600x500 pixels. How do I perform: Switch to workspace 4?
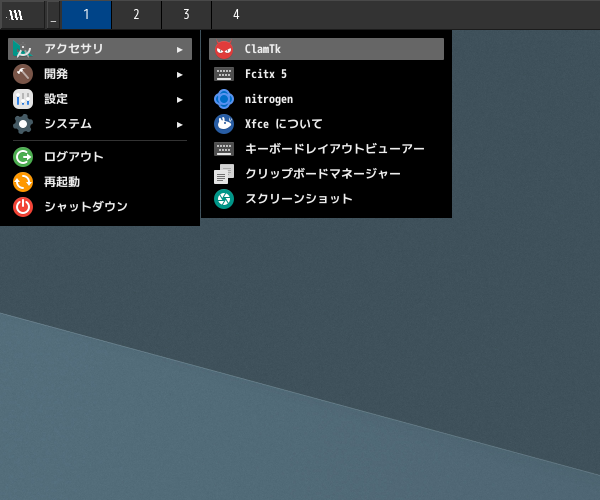tap(236, 15)
